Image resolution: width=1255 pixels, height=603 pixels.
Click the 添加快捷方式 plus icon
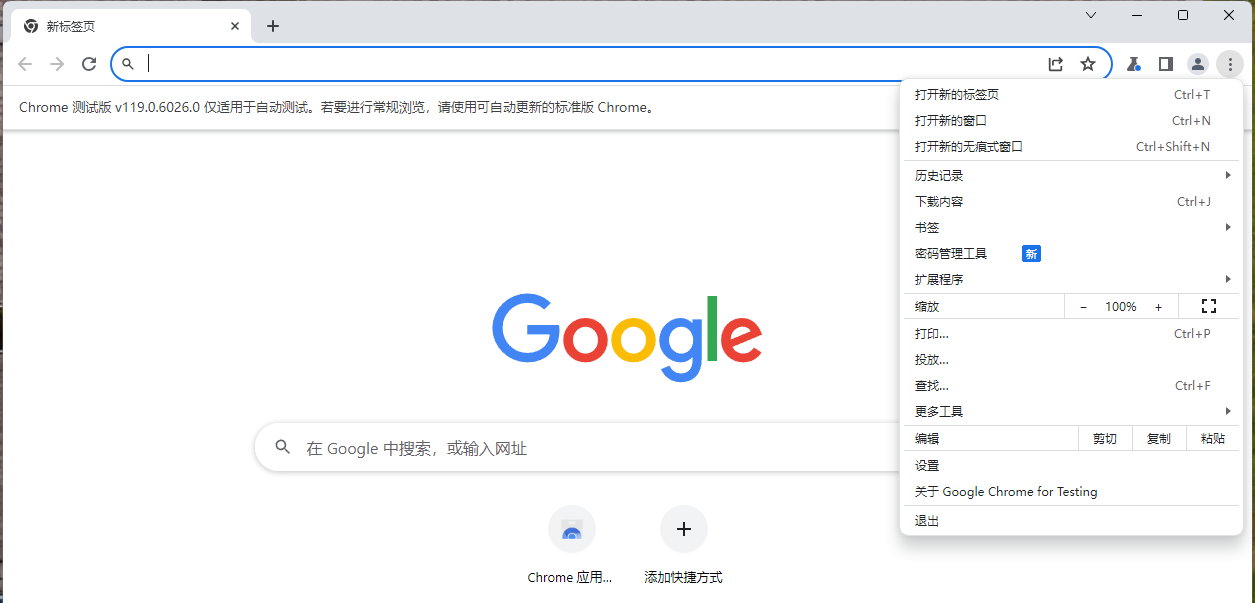point(684,529)
